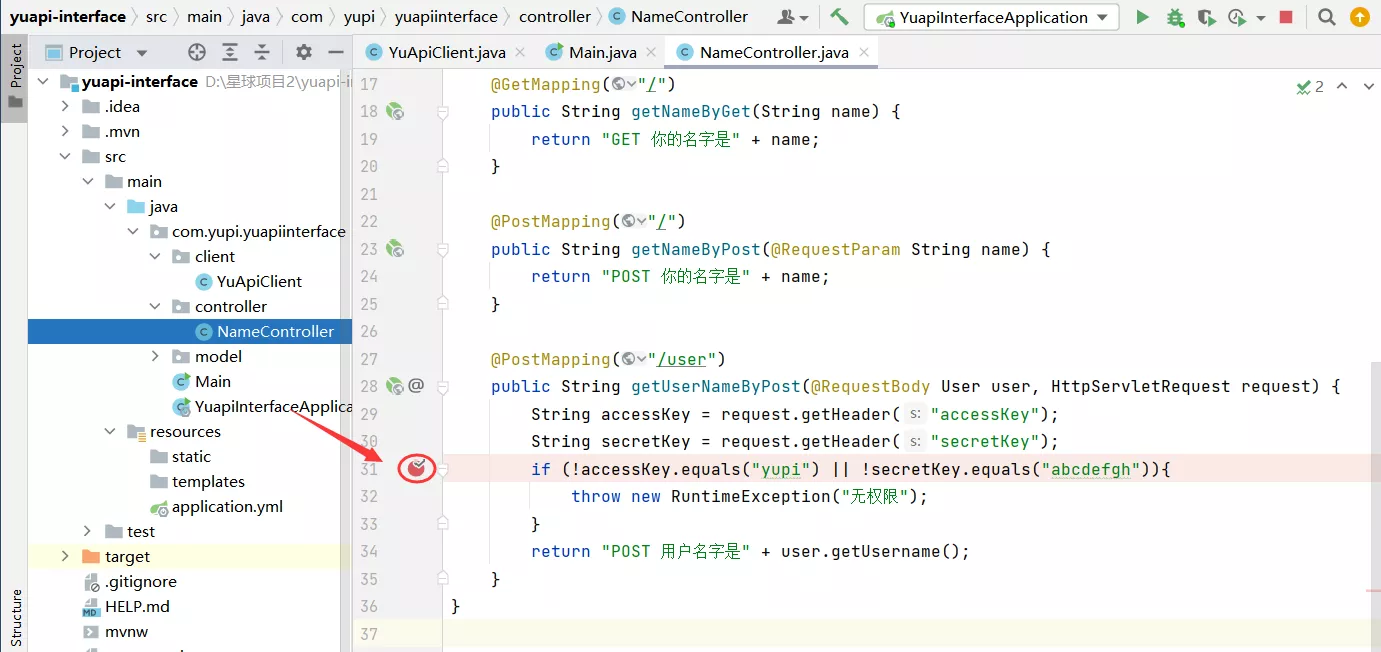The width and height of the screenshot is (1381, 652).
Task: Stop the running application with the red square
Action: coord(1286,17)
